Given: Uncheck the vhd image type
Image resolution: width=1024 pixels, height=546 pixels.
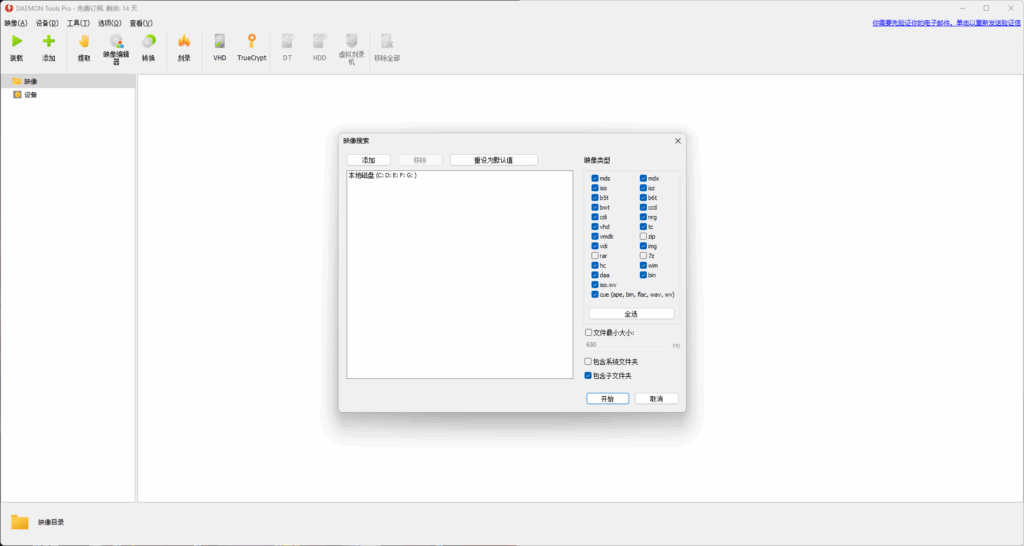Looking at the screenshot, I should [595, 227].
